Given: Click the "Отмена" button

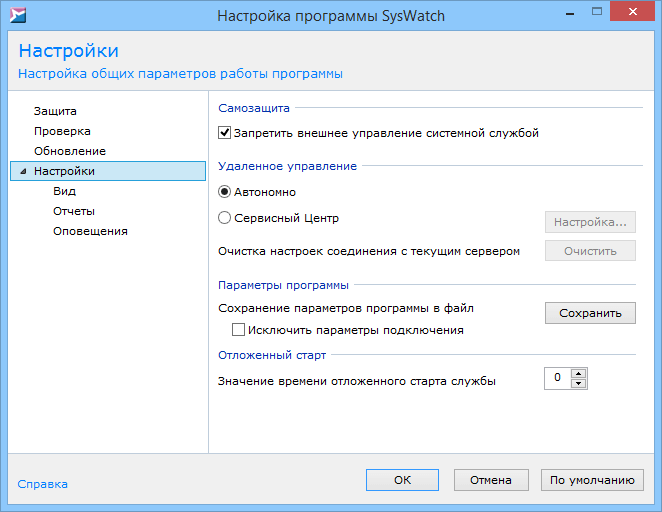Looking at the screenshot, I should [x=490, y=480].
